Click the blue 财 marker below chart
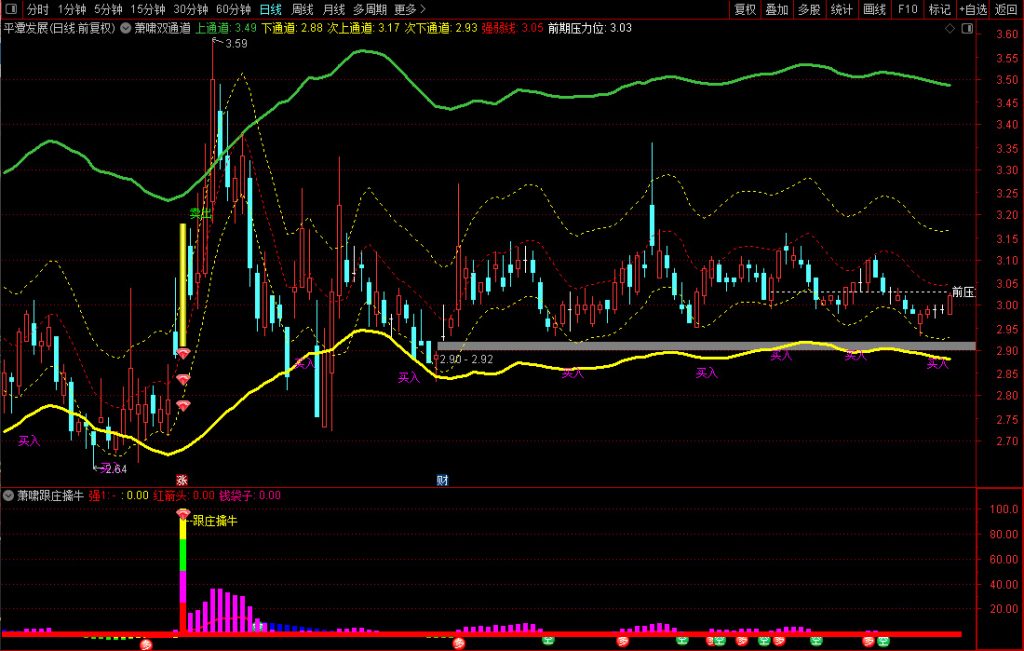1024x651 pixels. pos(442,479)
